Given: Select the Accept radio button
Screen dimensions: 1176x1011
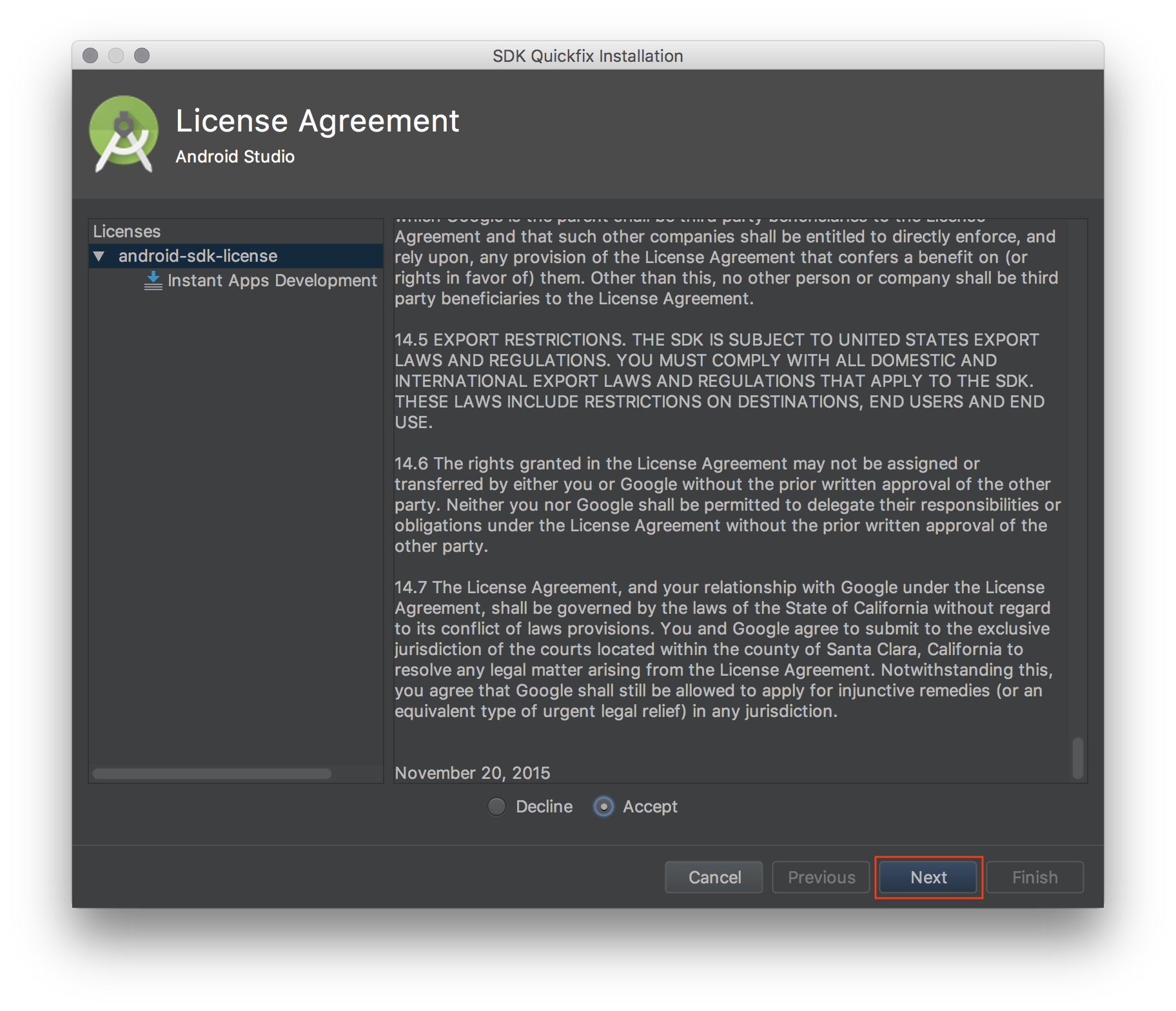Looking at the screenshot, I should point(603,807).
